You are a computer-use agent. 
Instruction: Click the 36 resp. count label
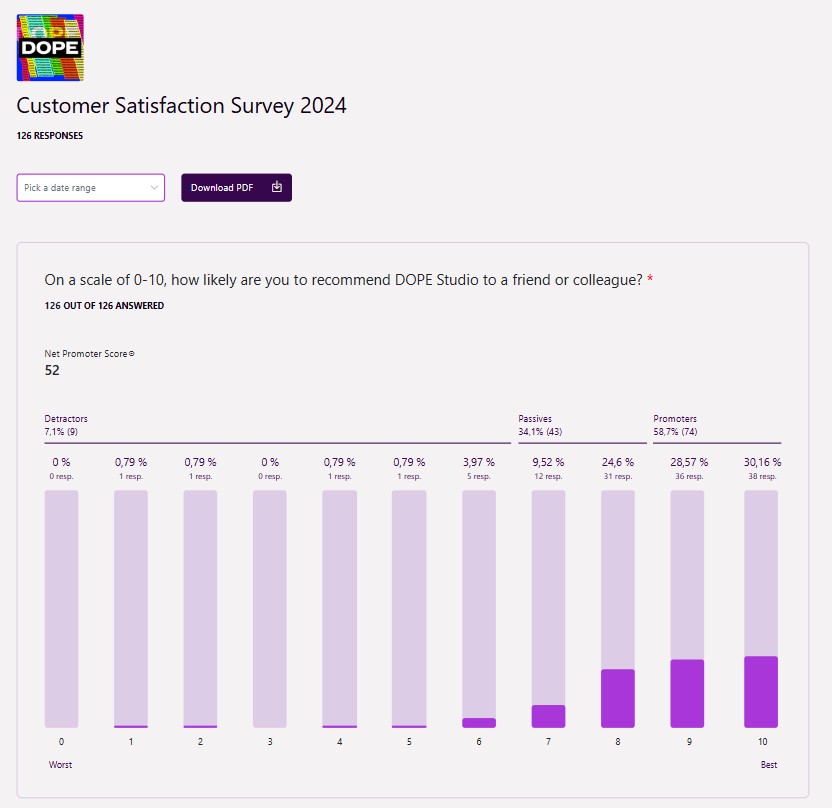(x=689, y=476)
